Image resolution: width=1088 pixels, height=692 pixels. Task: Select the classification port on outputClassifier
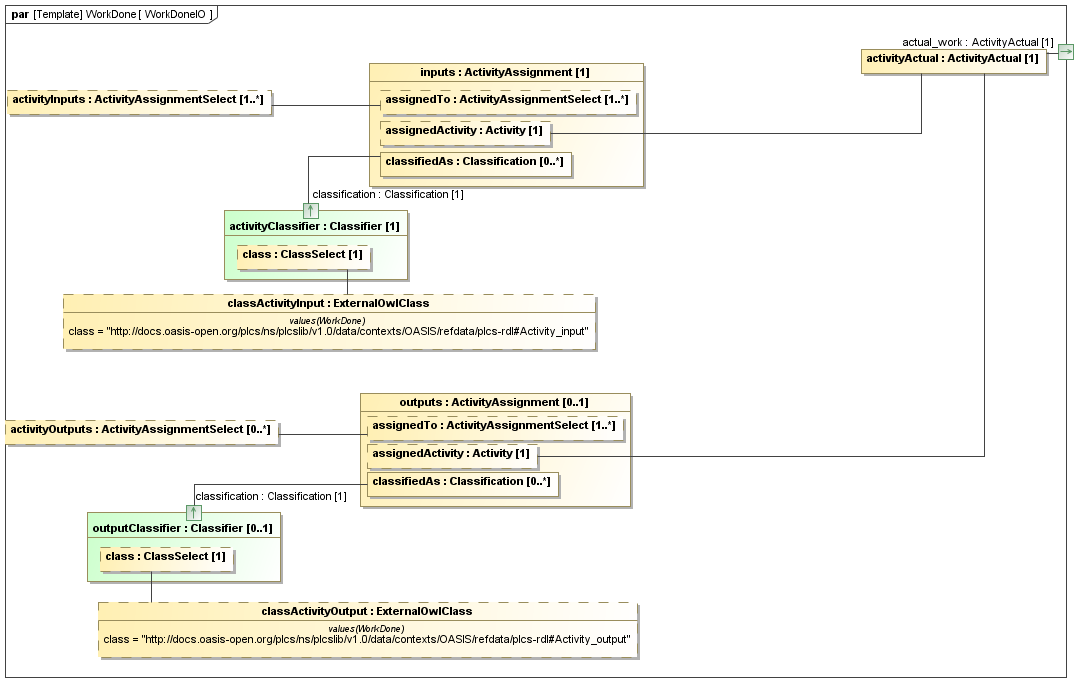click(x=194, y=513)
